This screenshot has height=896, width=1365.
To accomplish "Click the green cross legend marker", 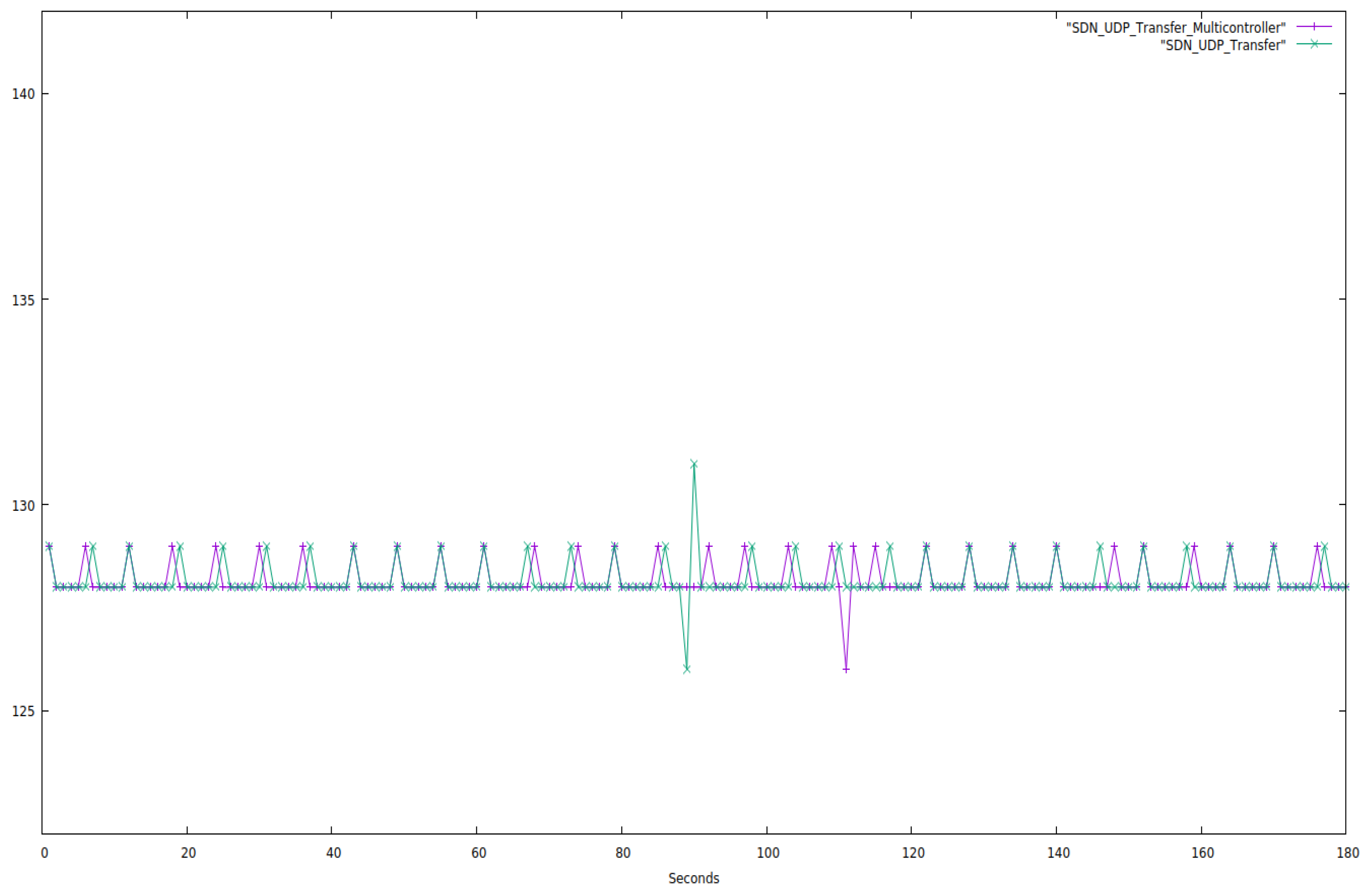I will pyautogui.click(x=1314, y=43).
